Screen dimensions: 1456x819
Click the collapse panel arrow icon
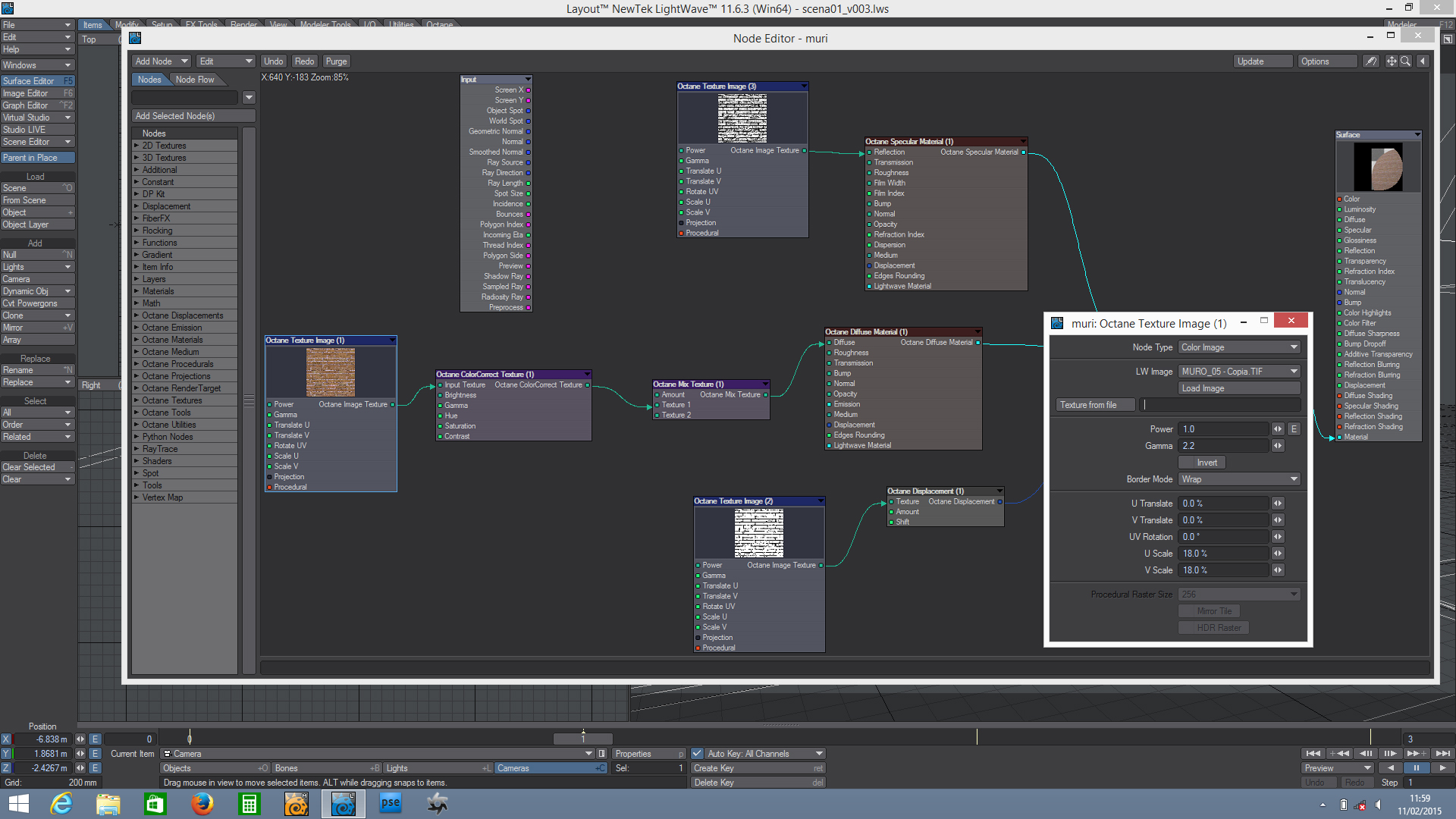[x=1423, y=61]
